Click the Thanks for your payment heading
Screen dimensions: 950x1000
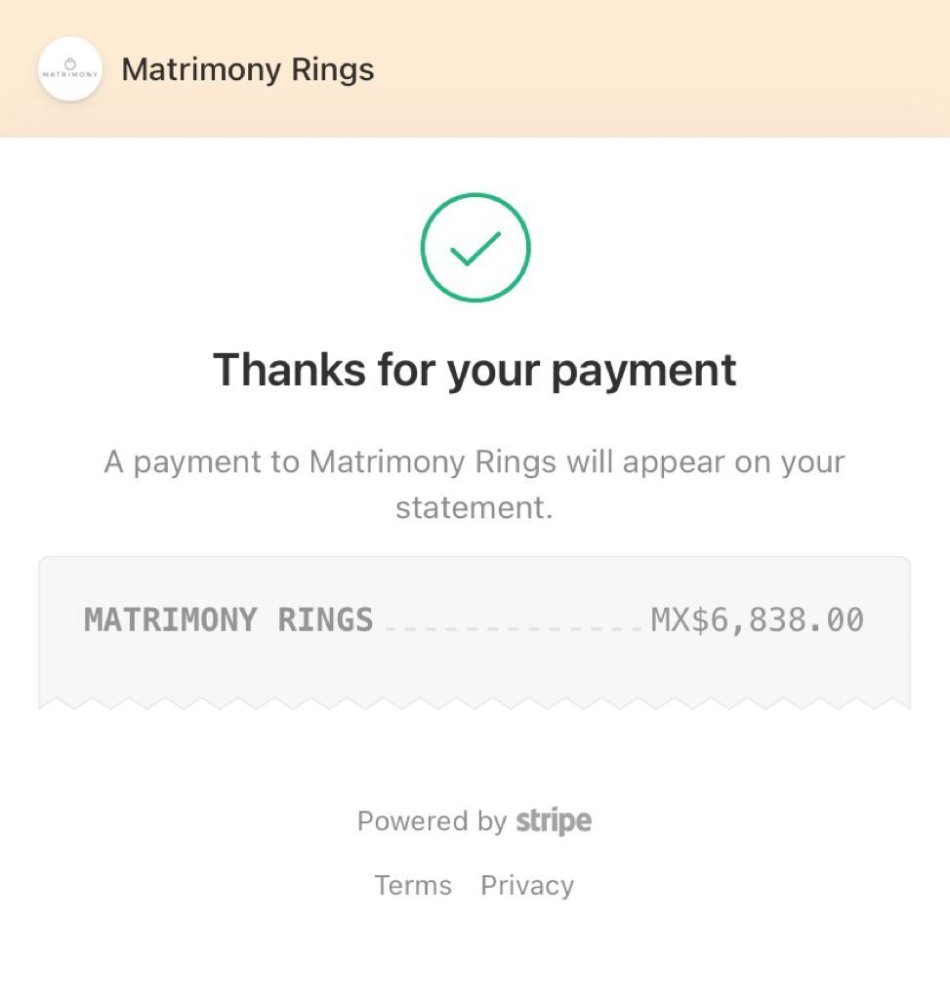point(475,370)
